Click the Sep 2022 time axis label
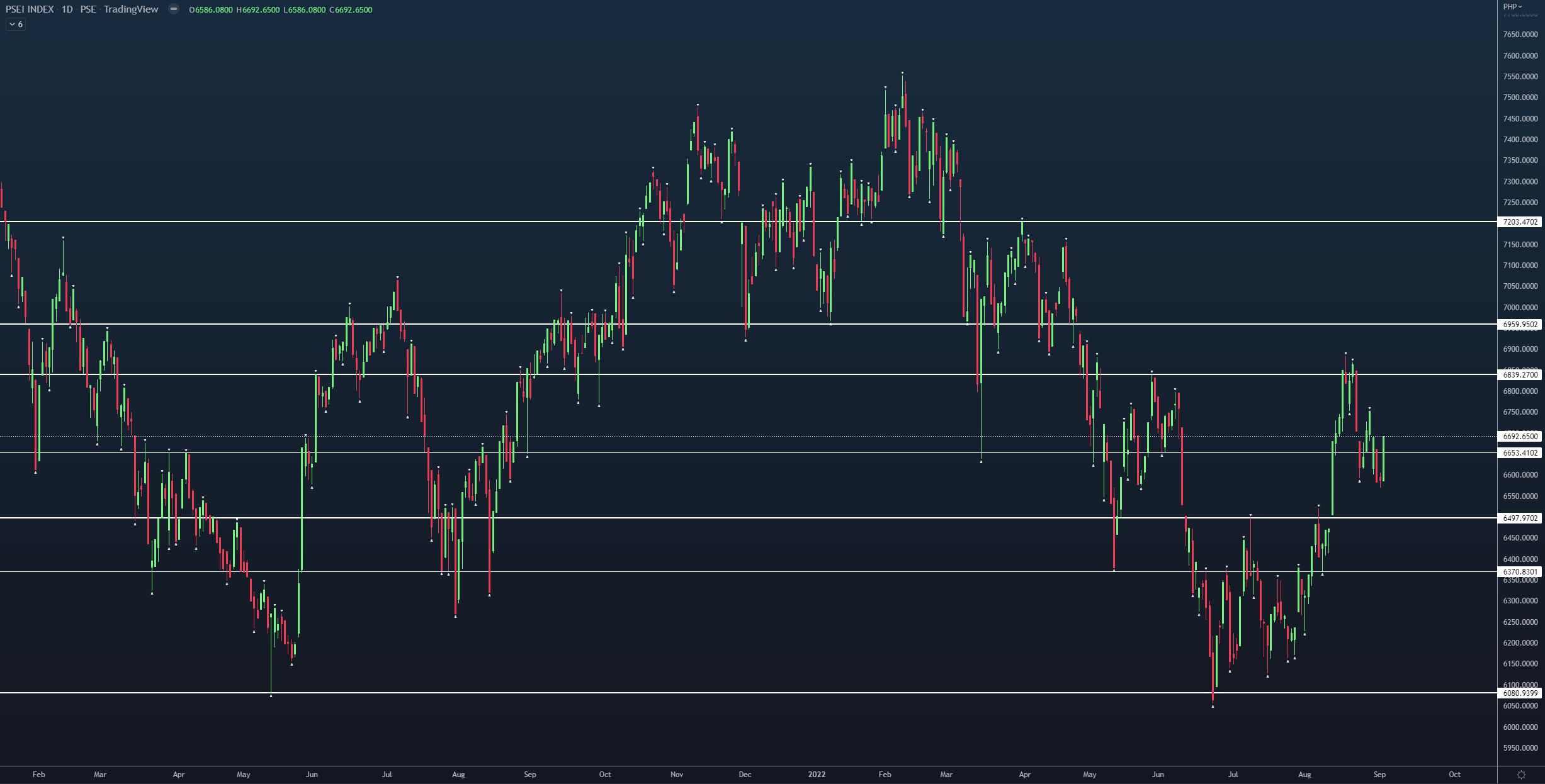This screenshot has width=1545, height=784. 1379,775
